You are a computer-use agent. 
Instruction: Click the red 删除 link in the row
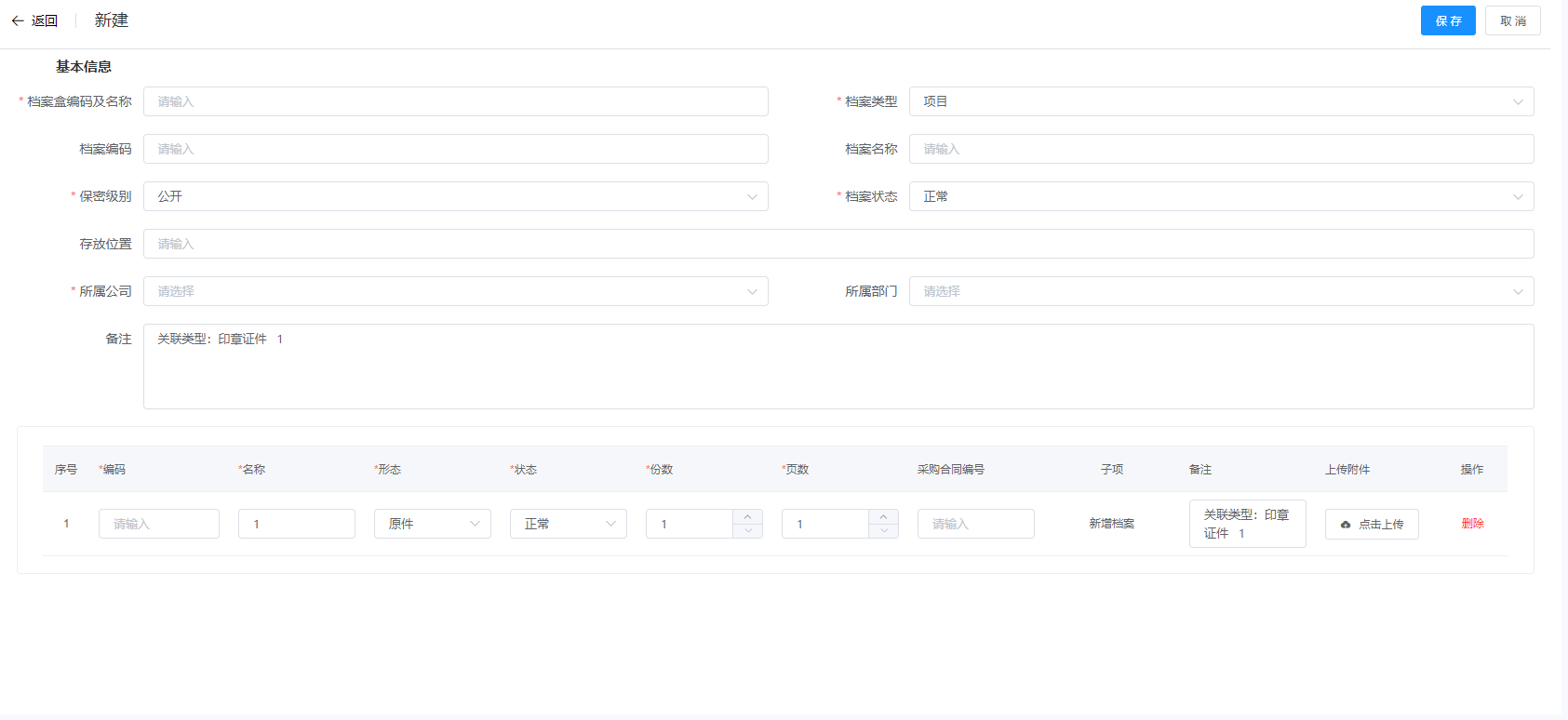1472,524
